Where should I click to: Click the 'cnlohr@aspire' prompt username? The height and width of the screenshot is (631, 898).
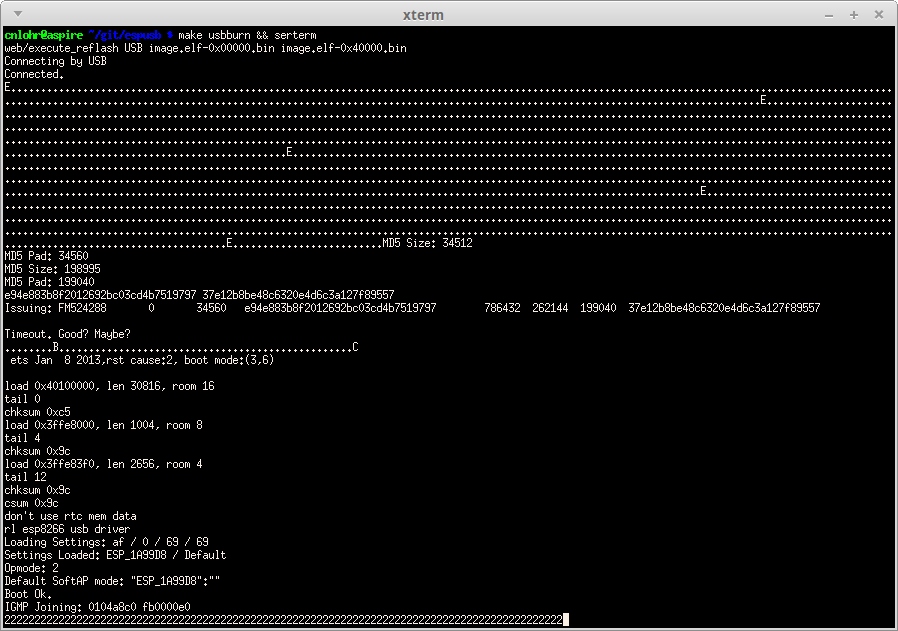[x=44, y=35]
